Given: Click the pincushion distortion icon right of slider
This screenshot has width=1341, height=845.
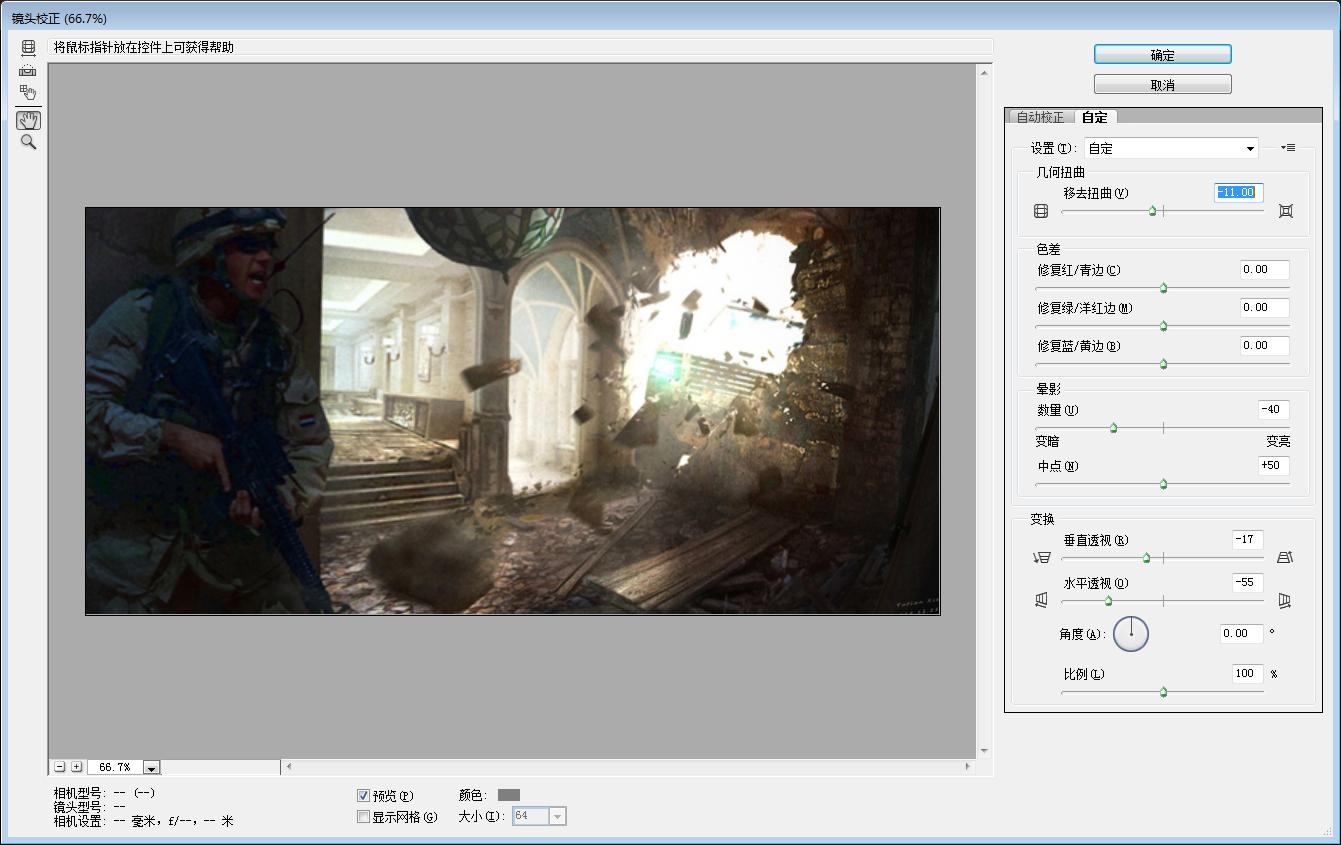Looking at the screenshot, I should 1286,211.
